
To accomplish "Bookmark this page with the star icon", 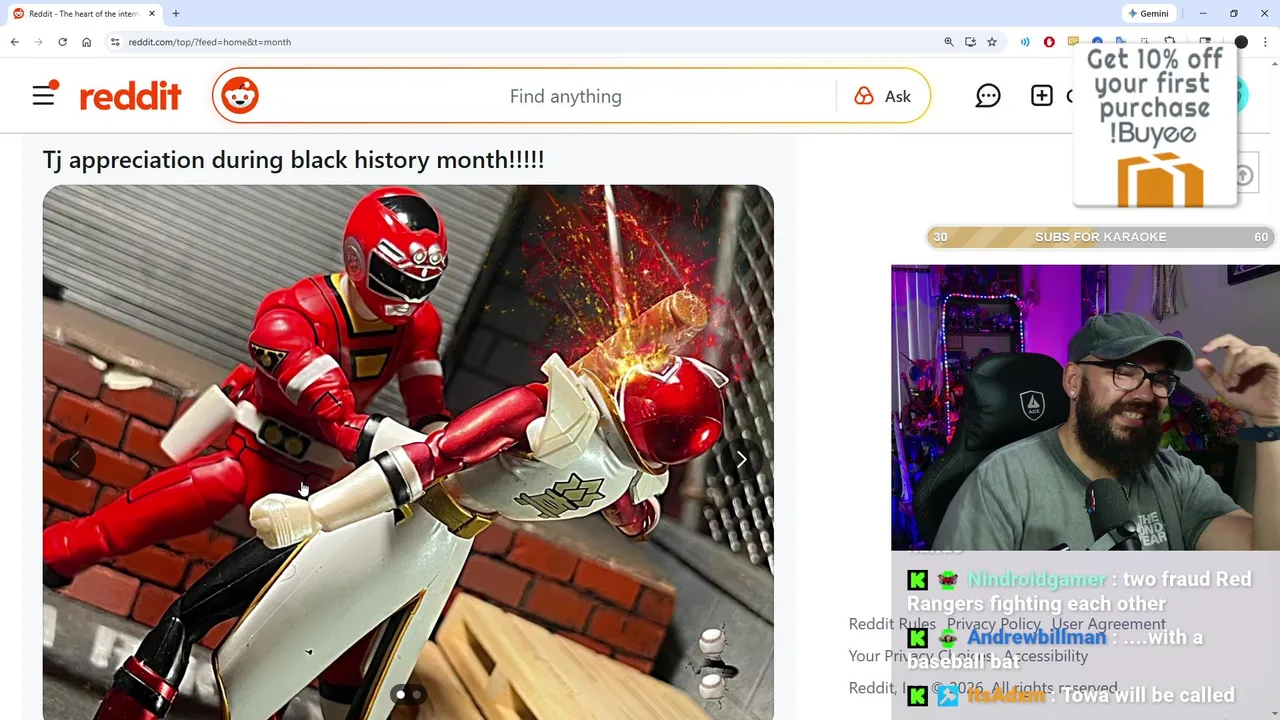I will point(992,42).
